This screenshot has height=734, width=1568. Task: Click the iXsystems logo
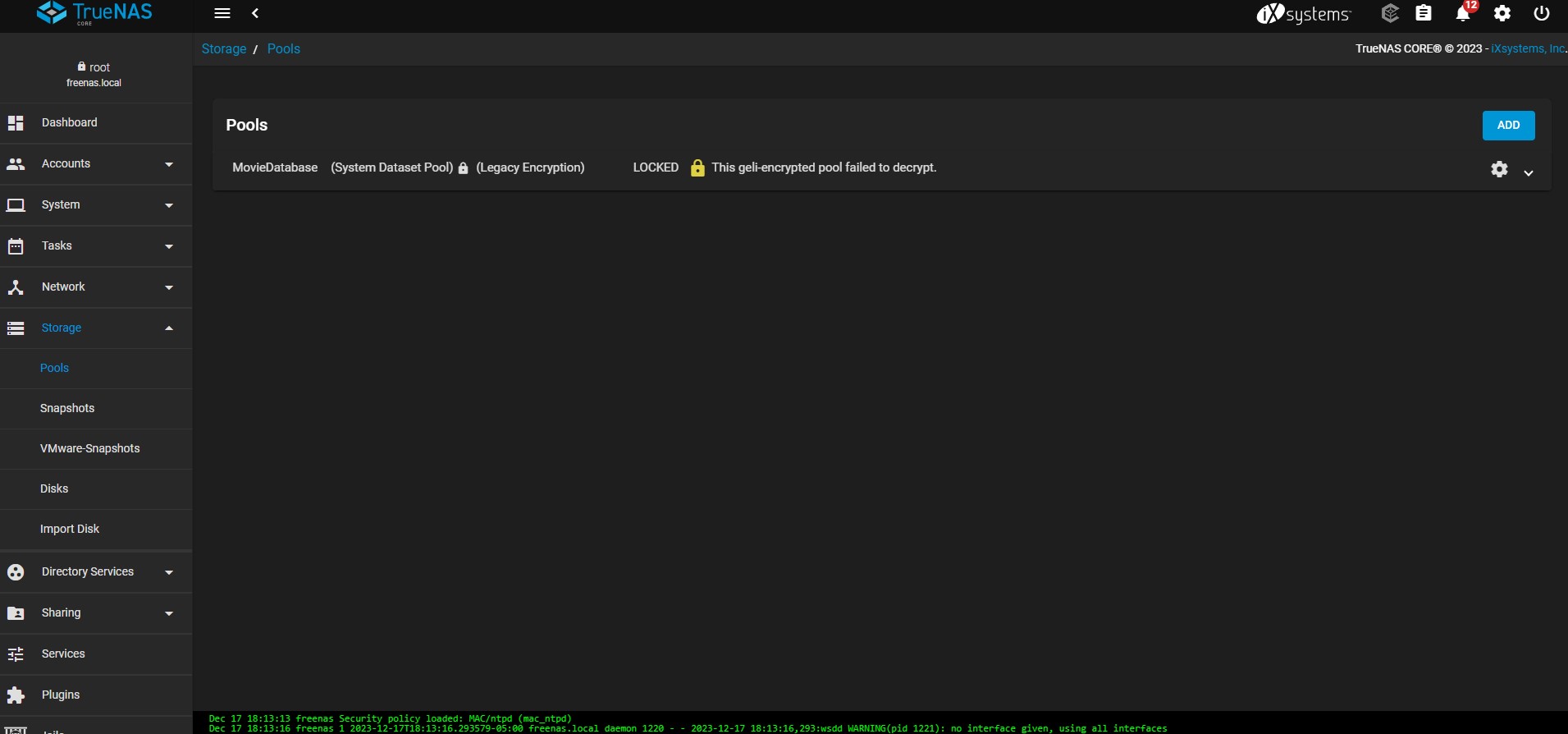tap(1304, 14)
